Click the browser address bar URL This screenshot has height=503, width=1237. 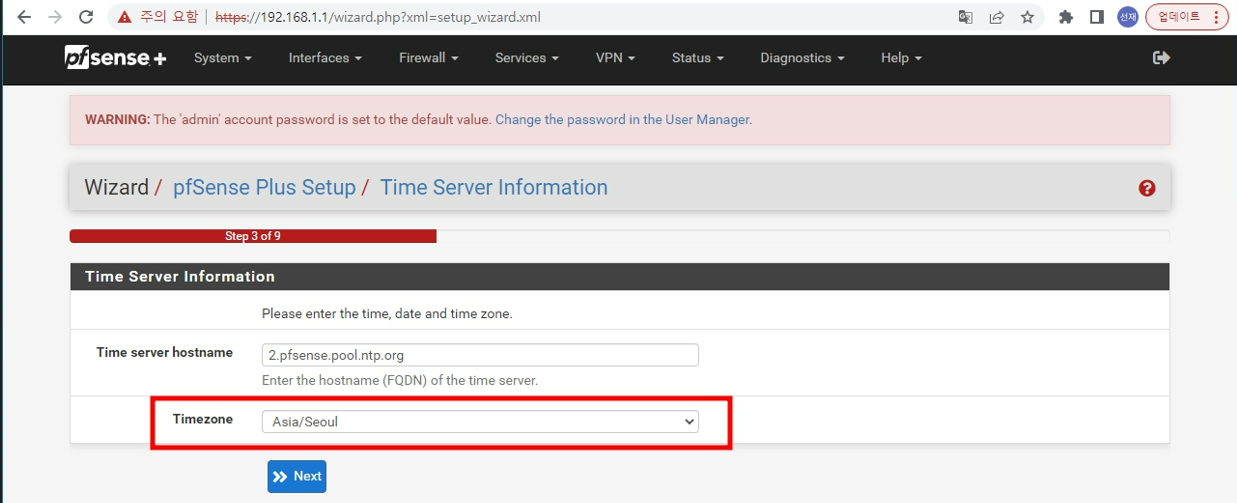[x=379, y=17]
